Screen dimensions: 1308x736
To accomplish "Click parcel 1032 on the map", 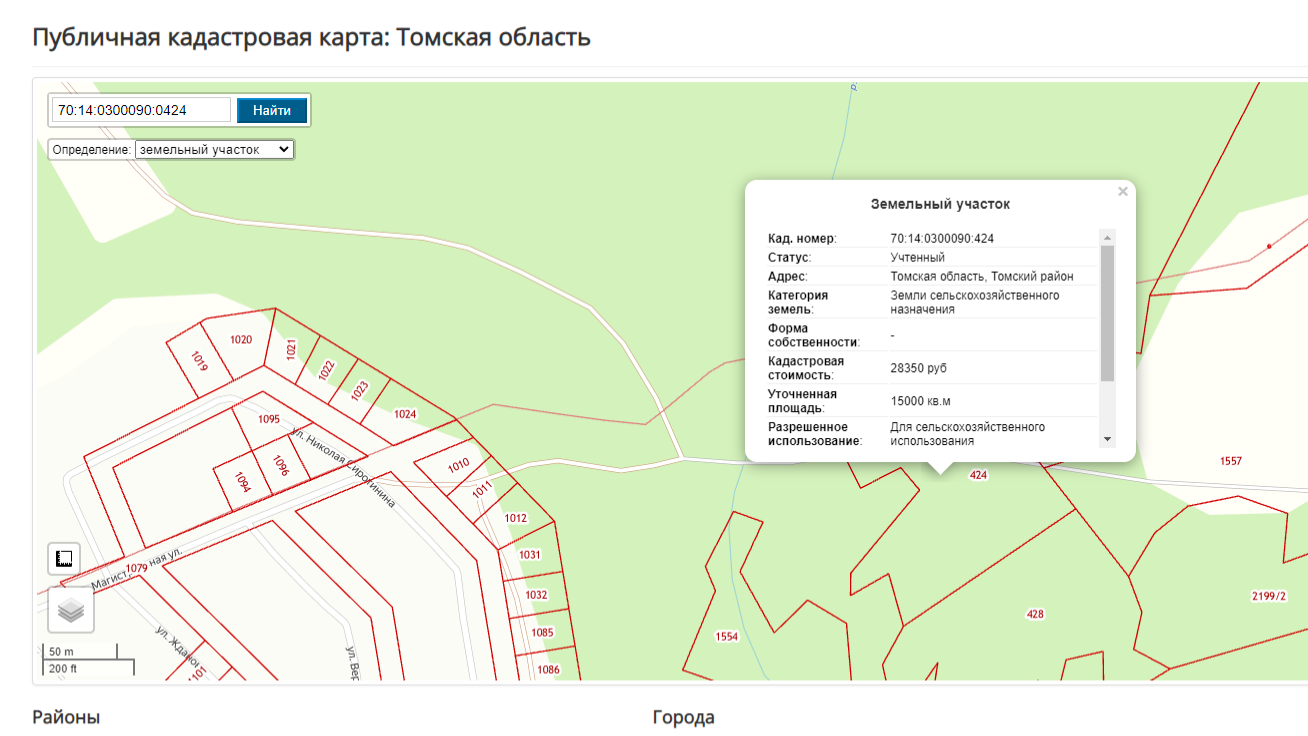I will point(536,595).
